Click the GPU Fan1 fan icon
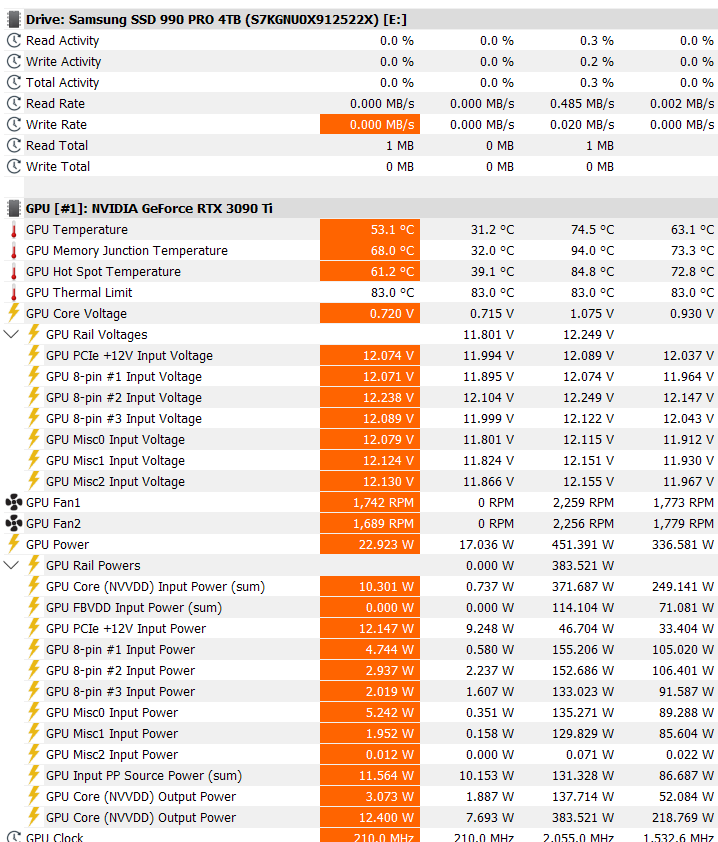The height and width of the screenshot is (842, 718). [x=13, y=503]
